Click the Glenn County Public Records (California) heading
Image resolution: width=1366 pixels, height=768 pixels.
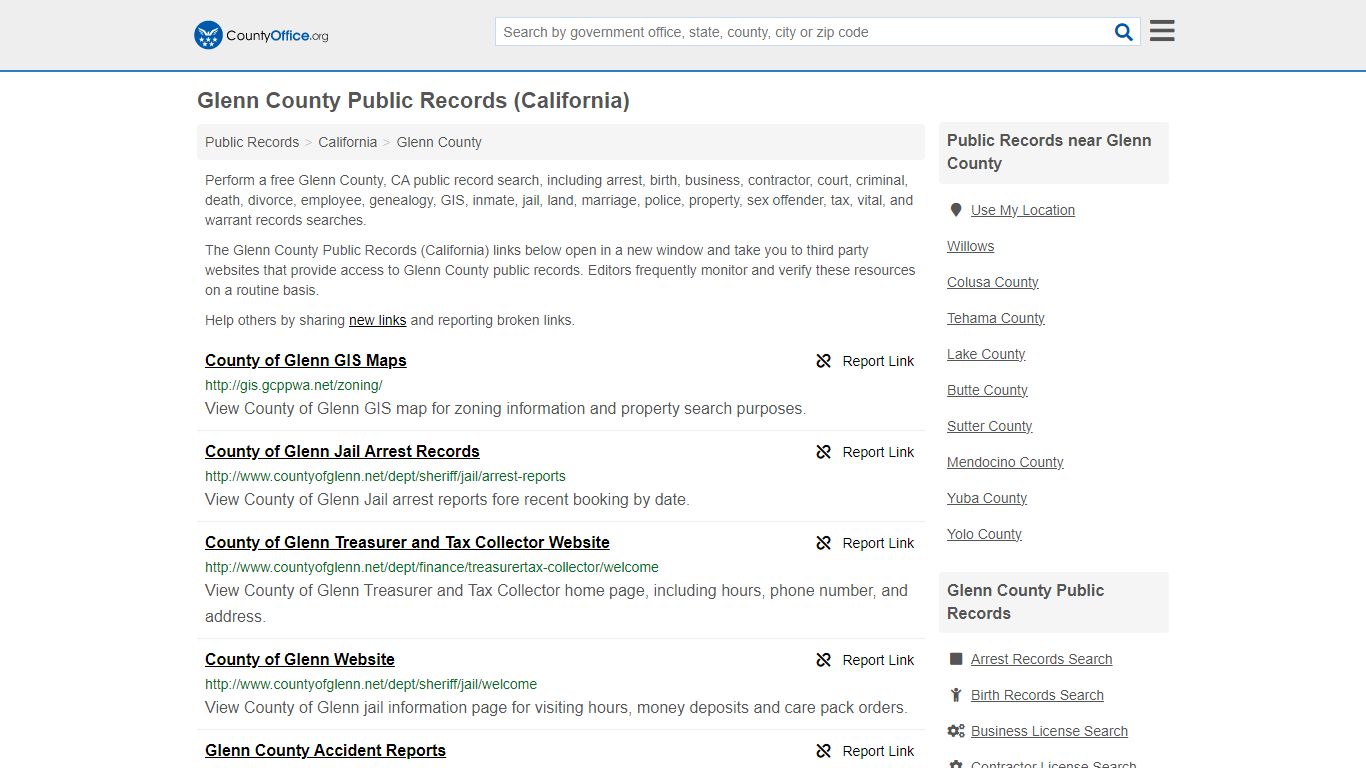[x=413, y=101]
